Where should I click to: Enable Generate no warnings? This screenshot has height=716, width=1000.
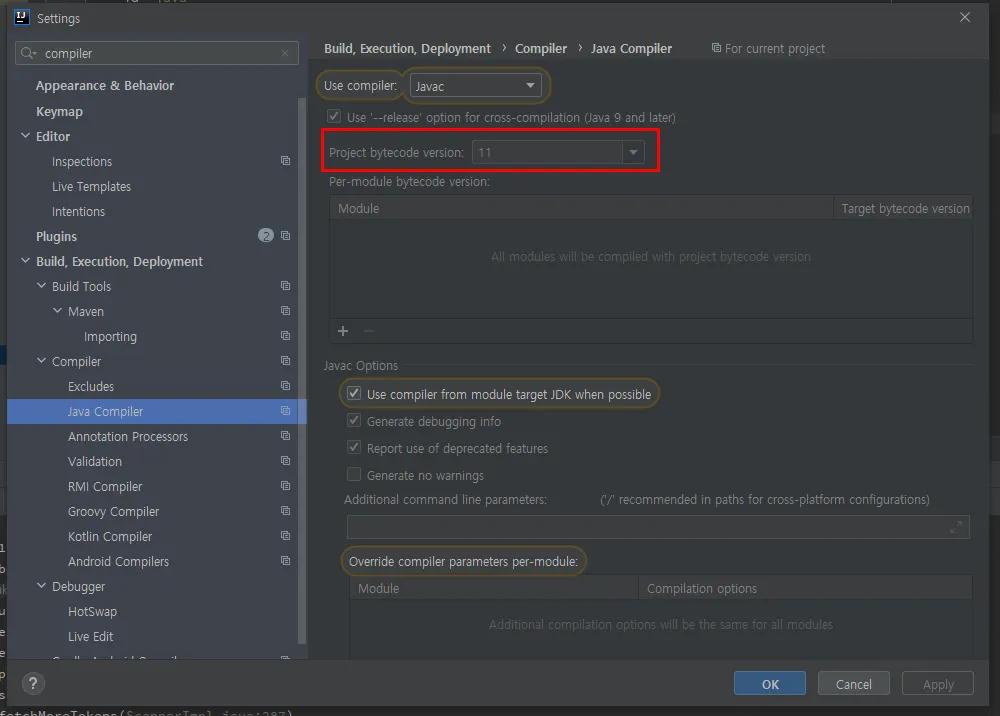[354, 474]
